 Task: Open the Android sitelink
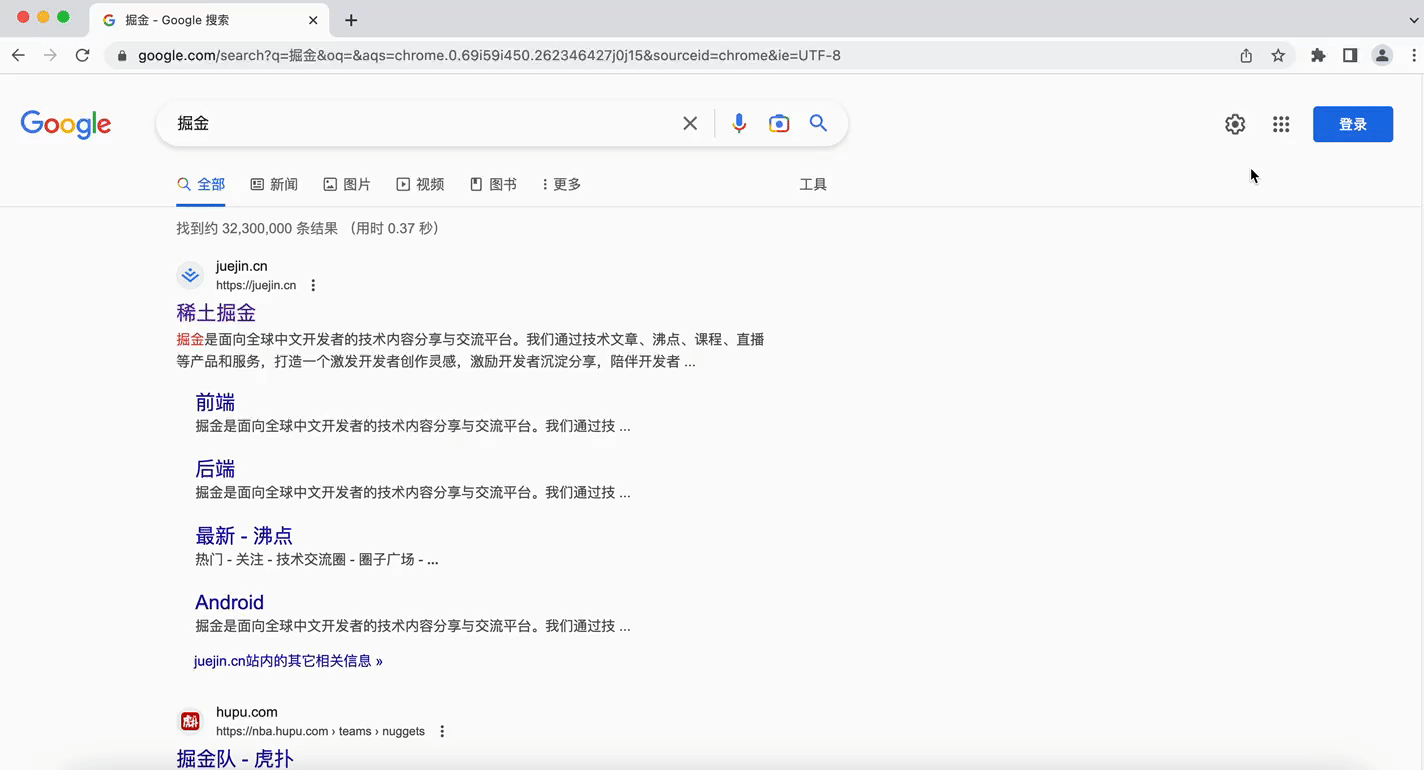229,602
